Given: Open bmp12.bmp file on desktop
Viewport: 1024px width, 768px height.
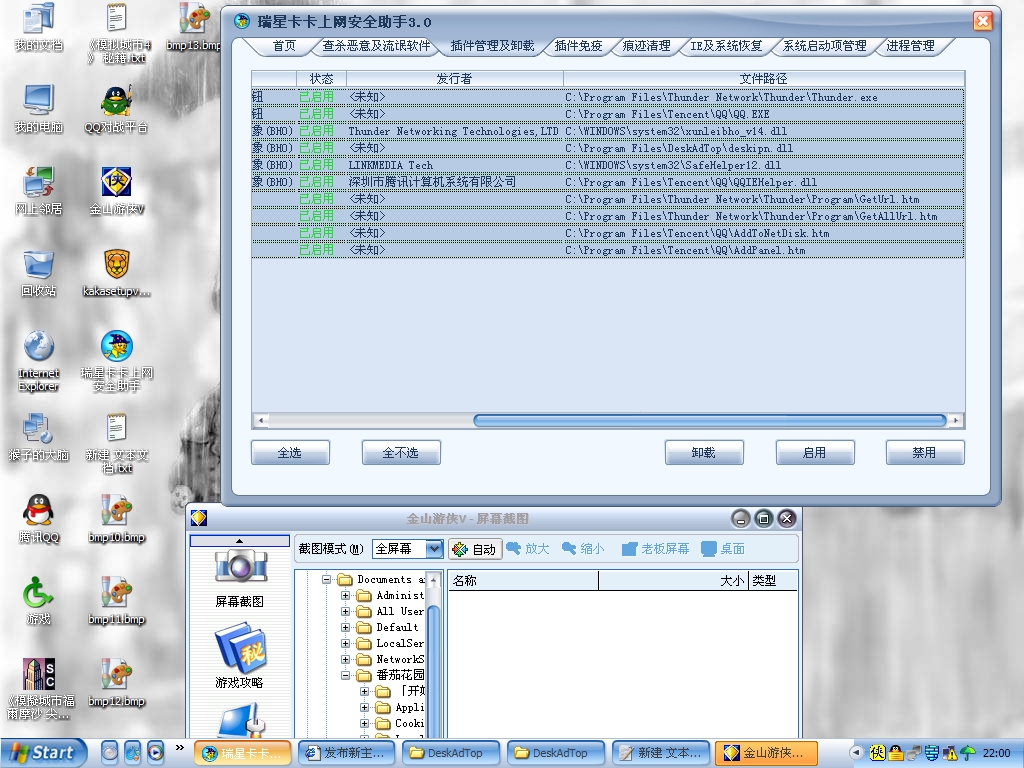Looking at the screenshot, I should pyautogui.click(x=116, y=683).
